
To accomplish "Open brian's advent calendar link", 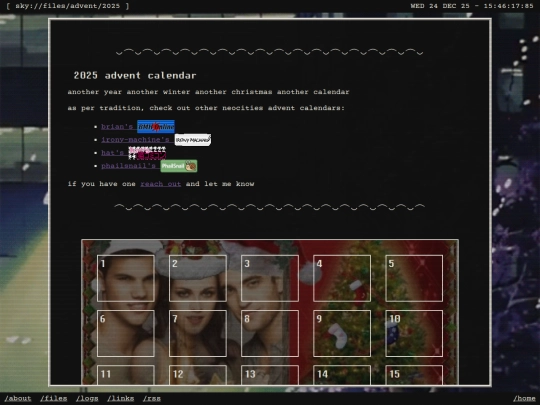I will 117,126.
